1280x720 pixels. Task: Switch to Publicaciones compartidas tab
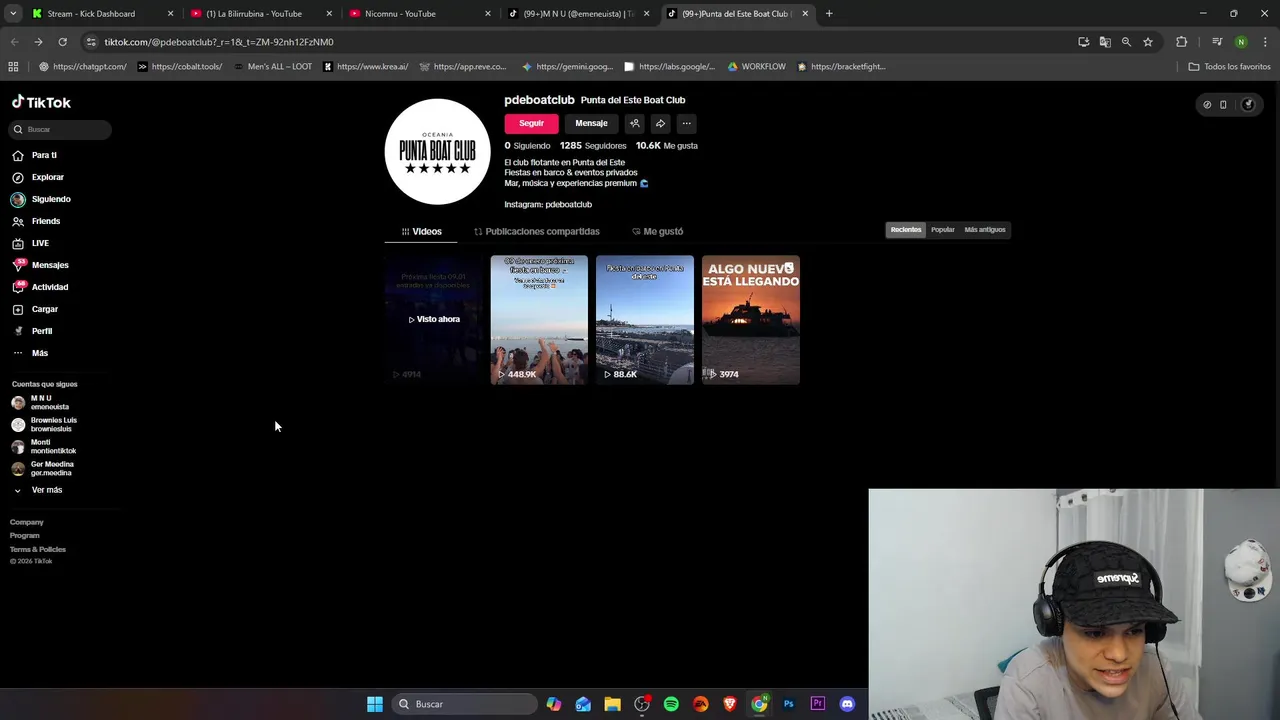[x=537, y=231]
